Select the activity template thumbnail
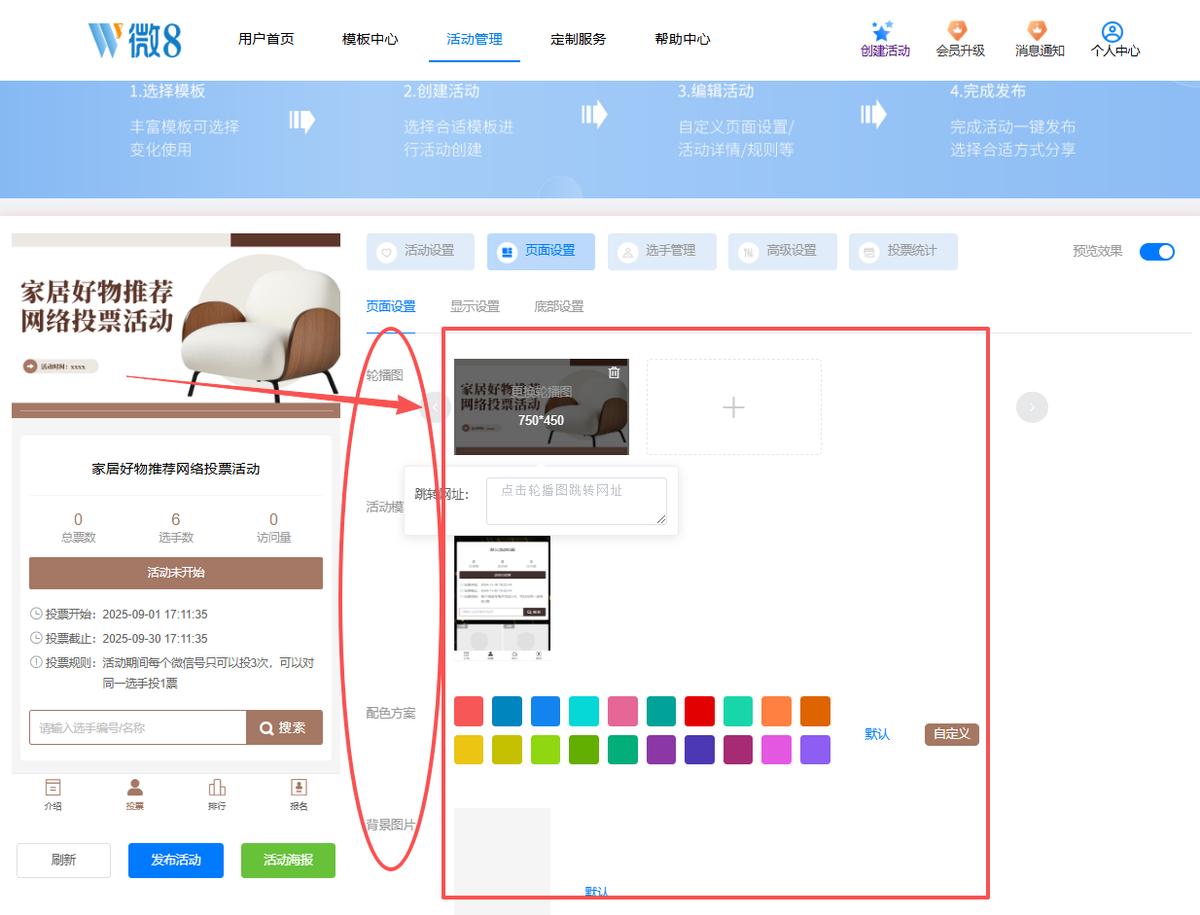The width and height of the screenshot is (1200, 915). pos(502,598)
